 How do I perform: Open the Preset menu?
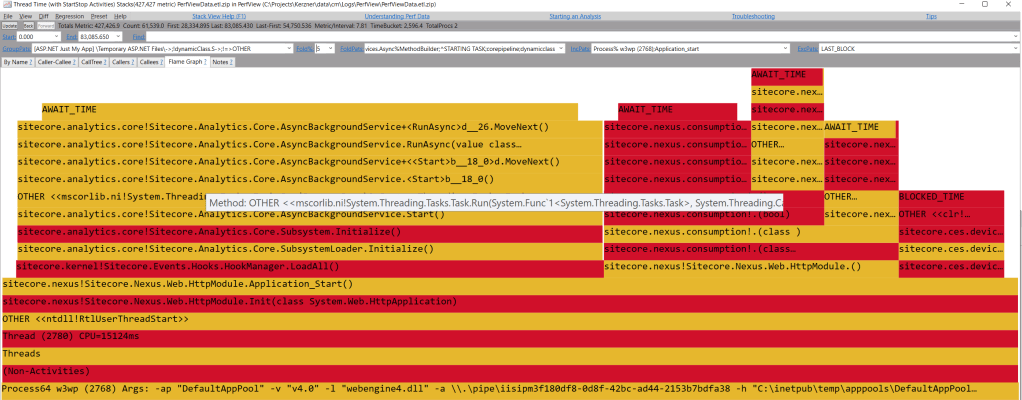click(x=99, y=17)
